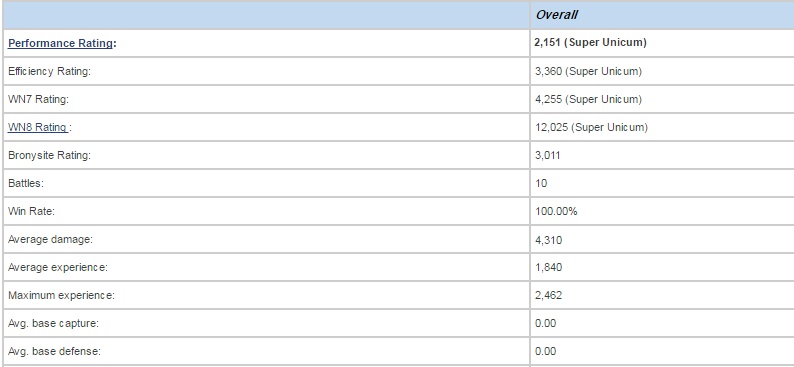The width and height of the screenshot is (794, 367).
Task: Select the 3,011 Bronysite value
Action: click(x=548, y=155)
